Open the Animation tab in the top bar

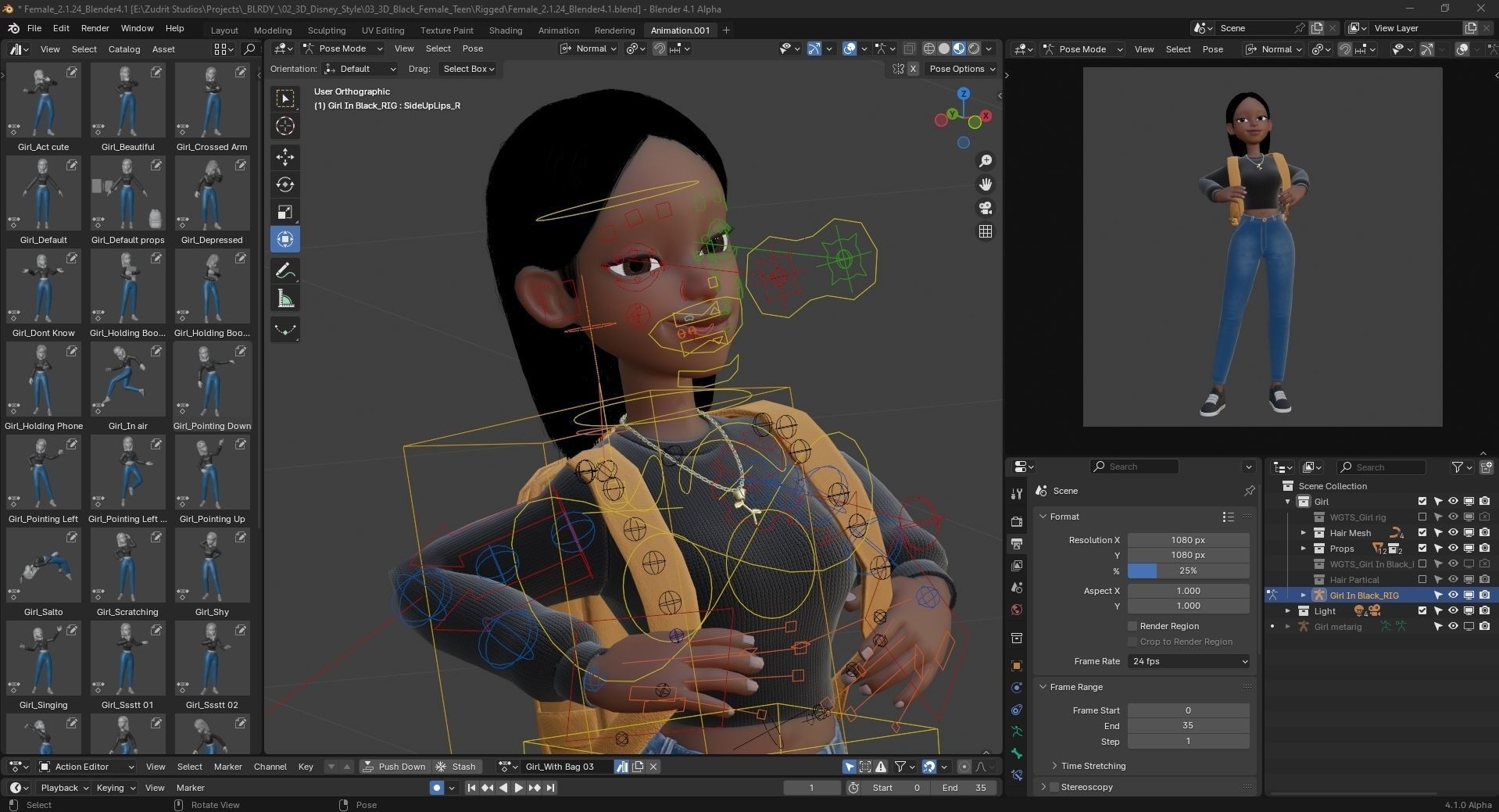coord(558,30)
